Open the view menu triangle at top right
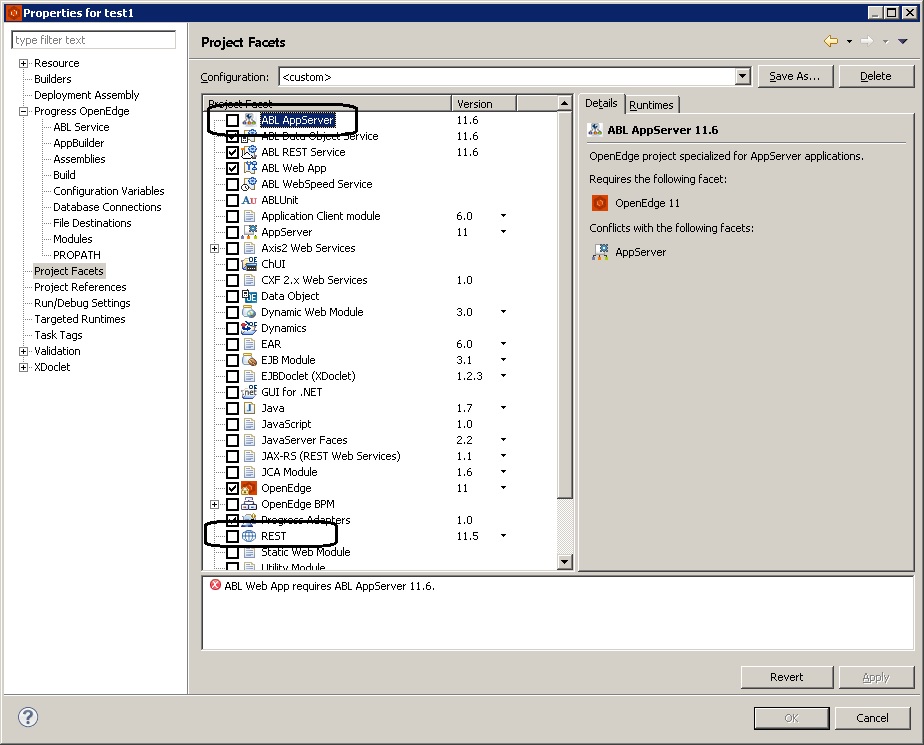The height and width of the screenshot is (745, 924). pyautogui.click(x=903, y=41)
